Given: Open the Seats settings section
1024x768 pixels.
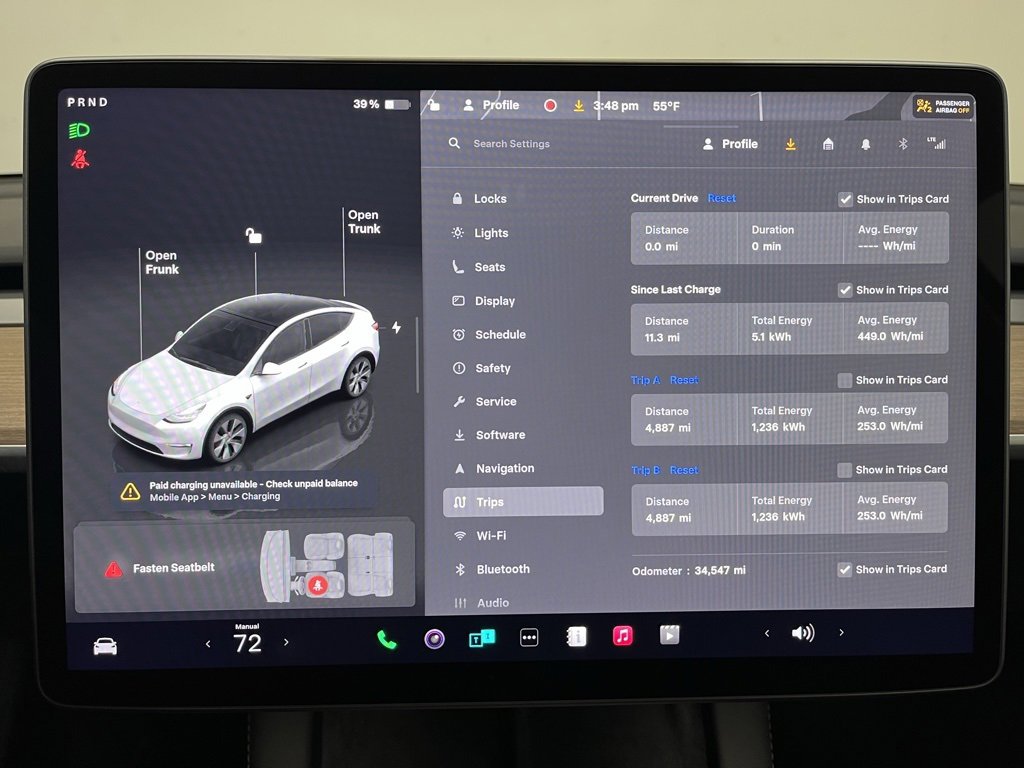Looking at the screenshot, I should tap(489, 267).
